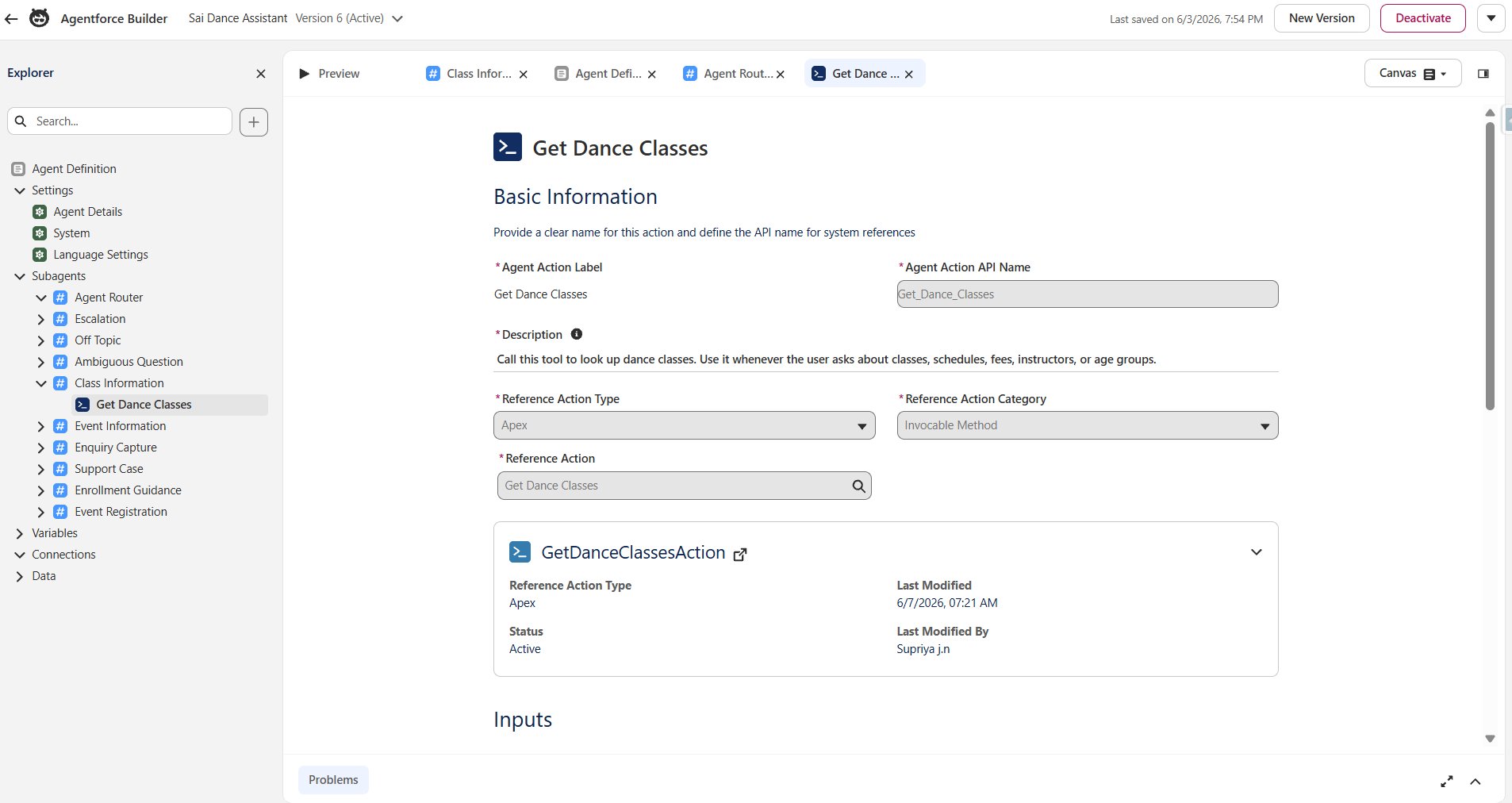Open Event Registration subagent

tap(121, 512)
